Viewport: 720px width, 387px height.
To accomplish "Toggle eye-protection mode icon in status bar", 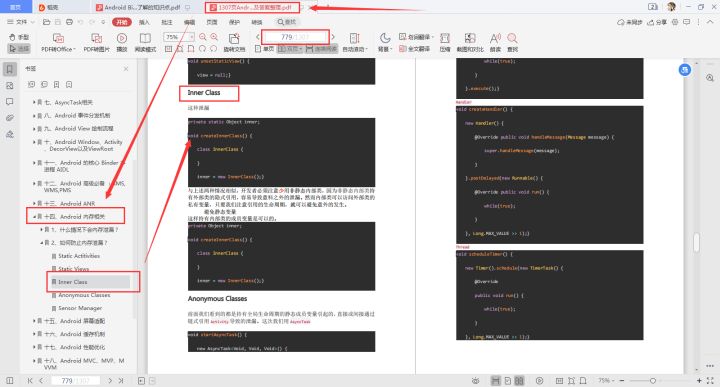I will coord(476,381).
